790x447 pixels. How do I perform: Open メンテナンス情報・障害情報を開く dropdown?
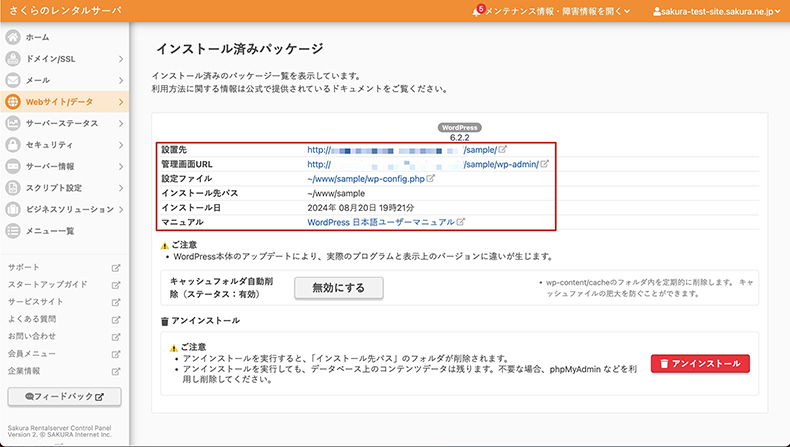click(x=557, y=12)
